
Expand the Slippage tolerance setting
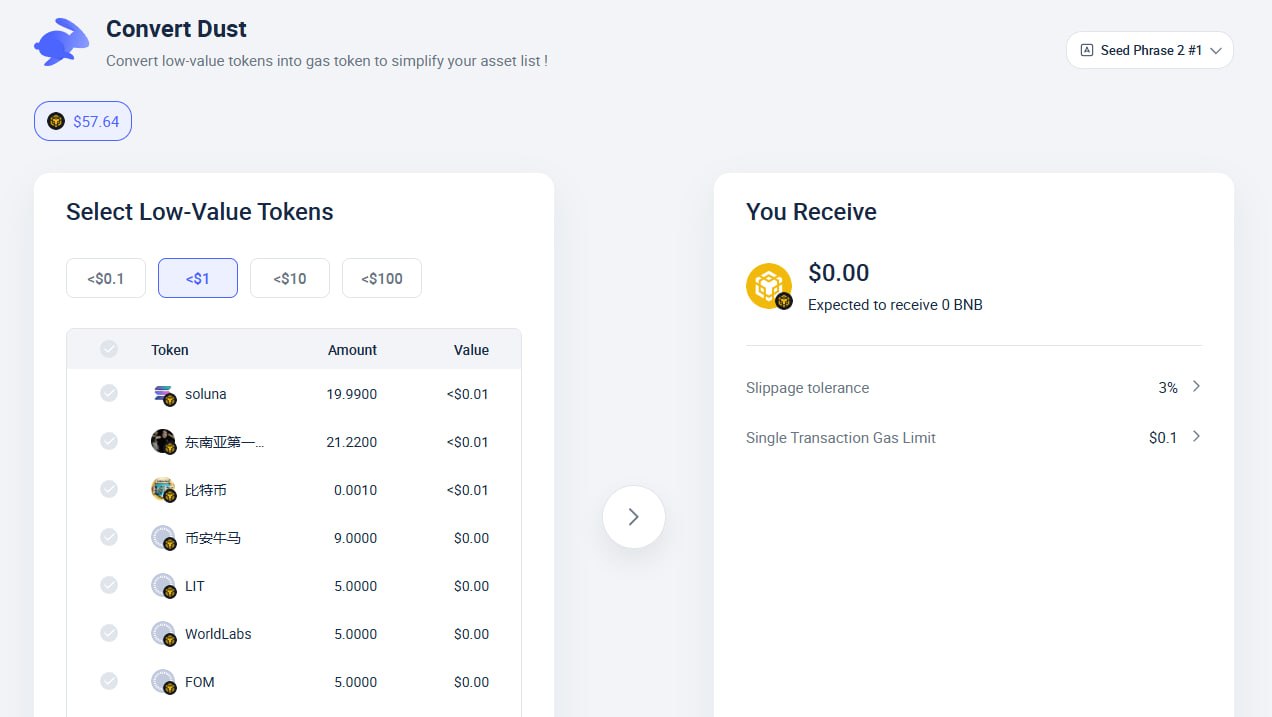(x=973, y=387)
